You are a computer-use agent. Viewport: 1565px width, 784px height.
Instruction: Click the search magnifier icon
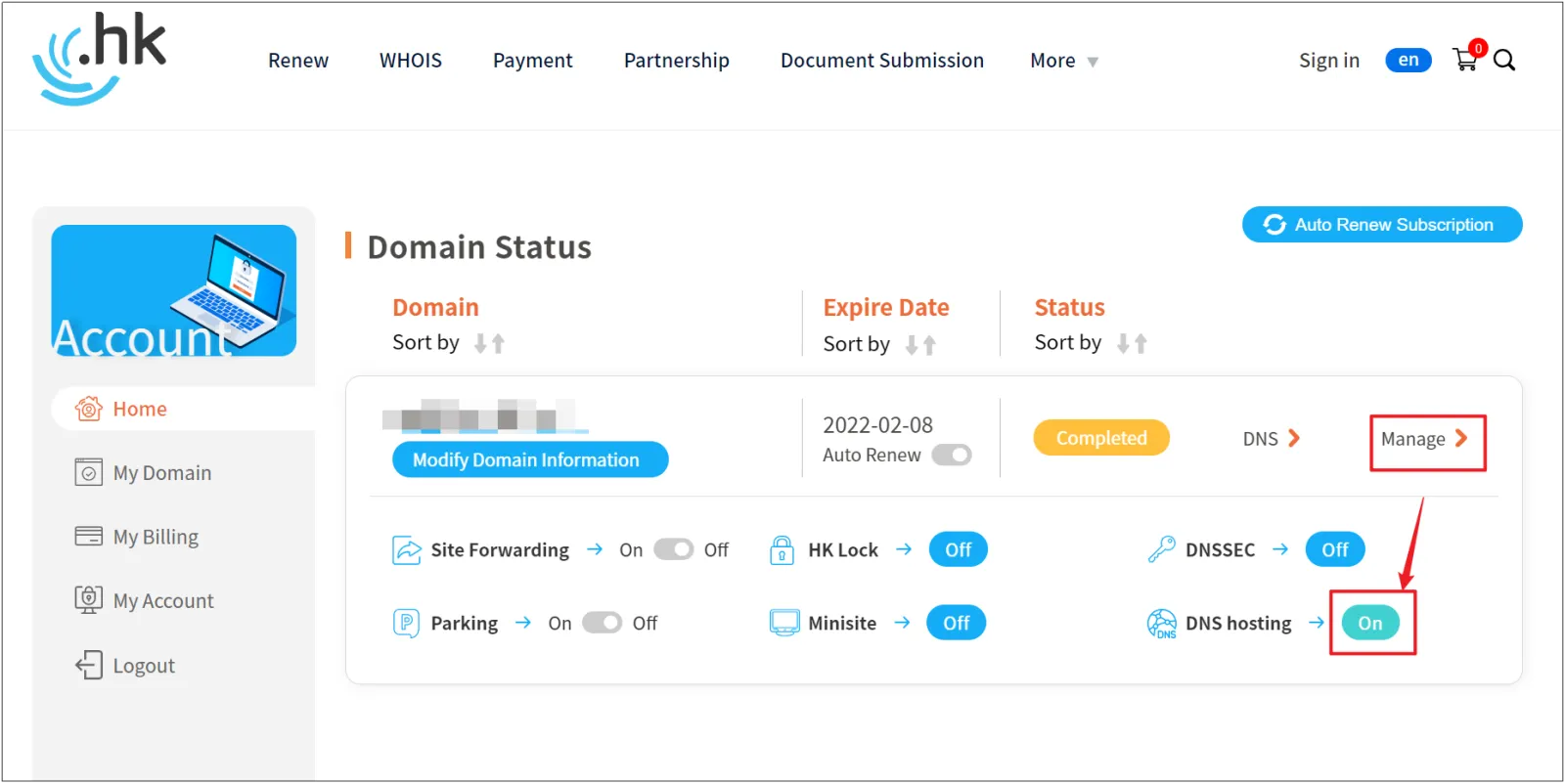[x=1504, y=61]
